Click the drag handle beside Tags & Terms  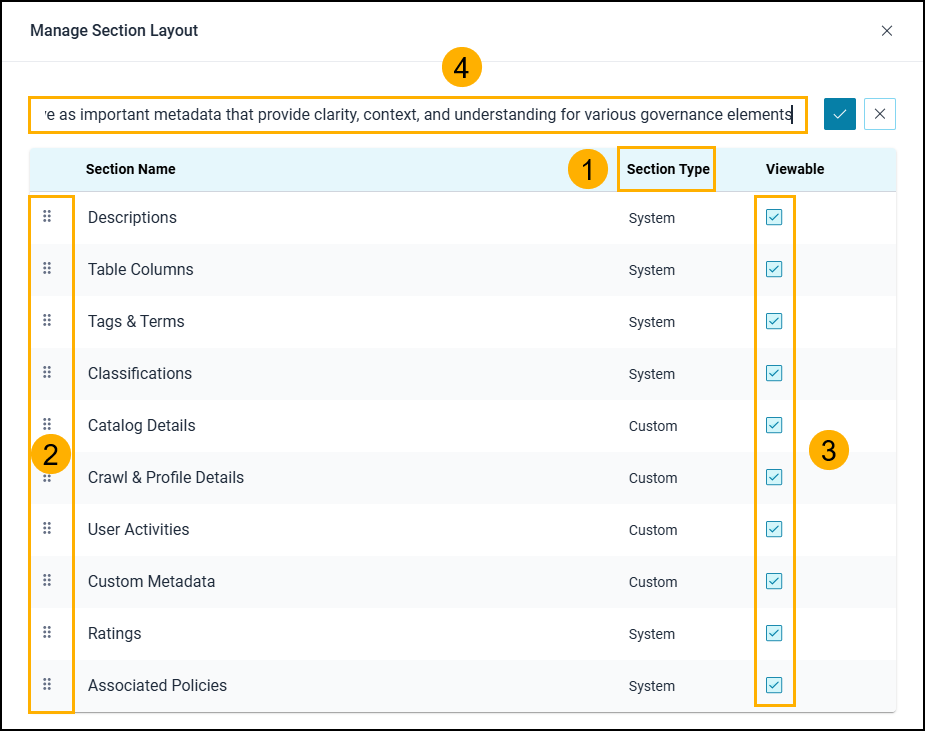47,320
